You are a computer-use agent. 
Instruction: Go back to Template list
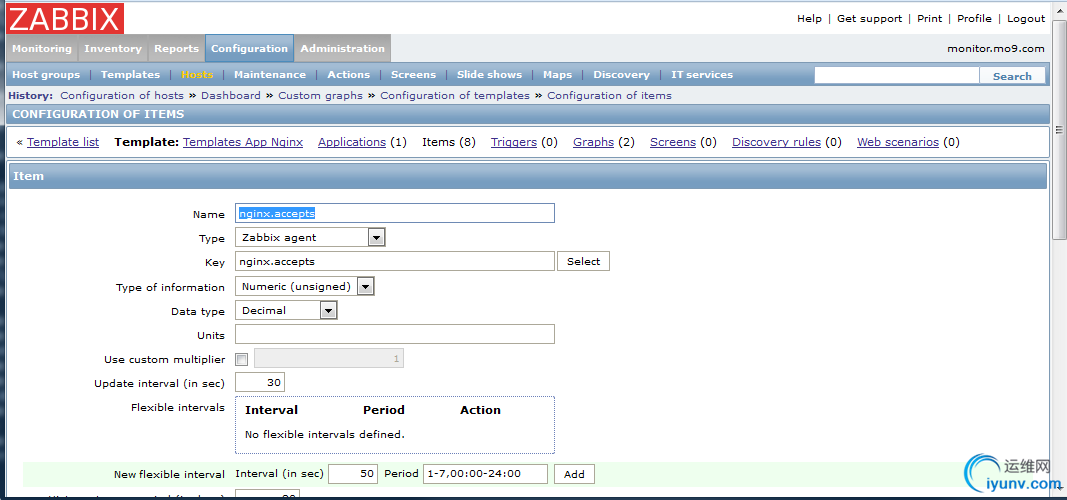pos(63,142)
